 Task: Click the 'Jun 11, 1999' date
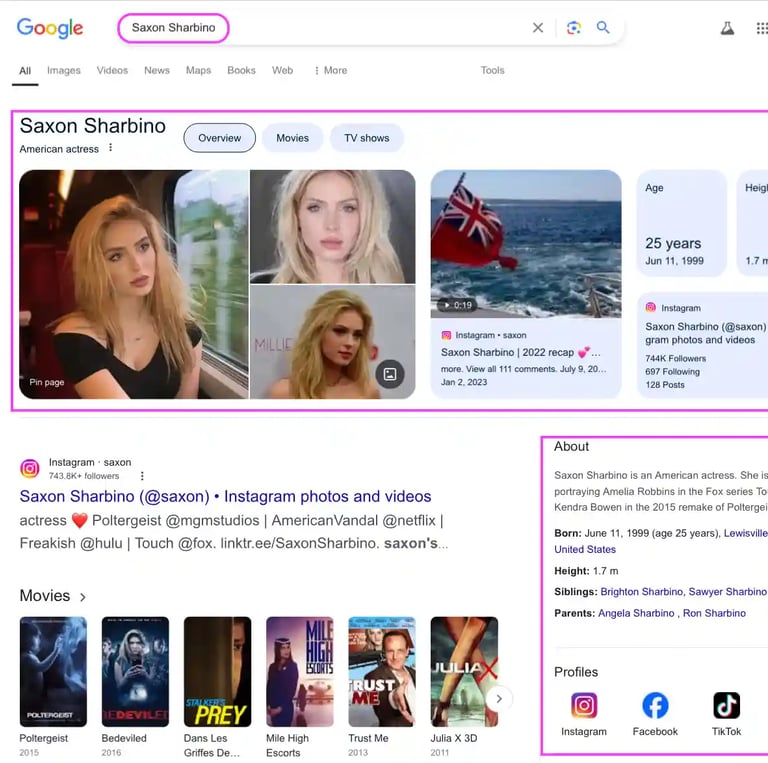click(x=674, y=261)
